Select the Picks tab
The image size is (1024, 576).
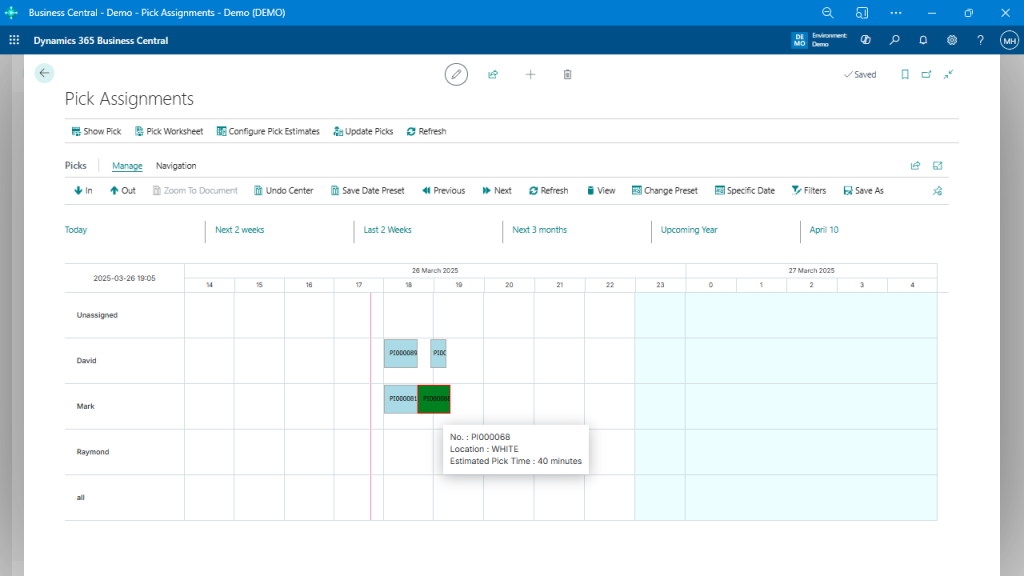point(76,165)
